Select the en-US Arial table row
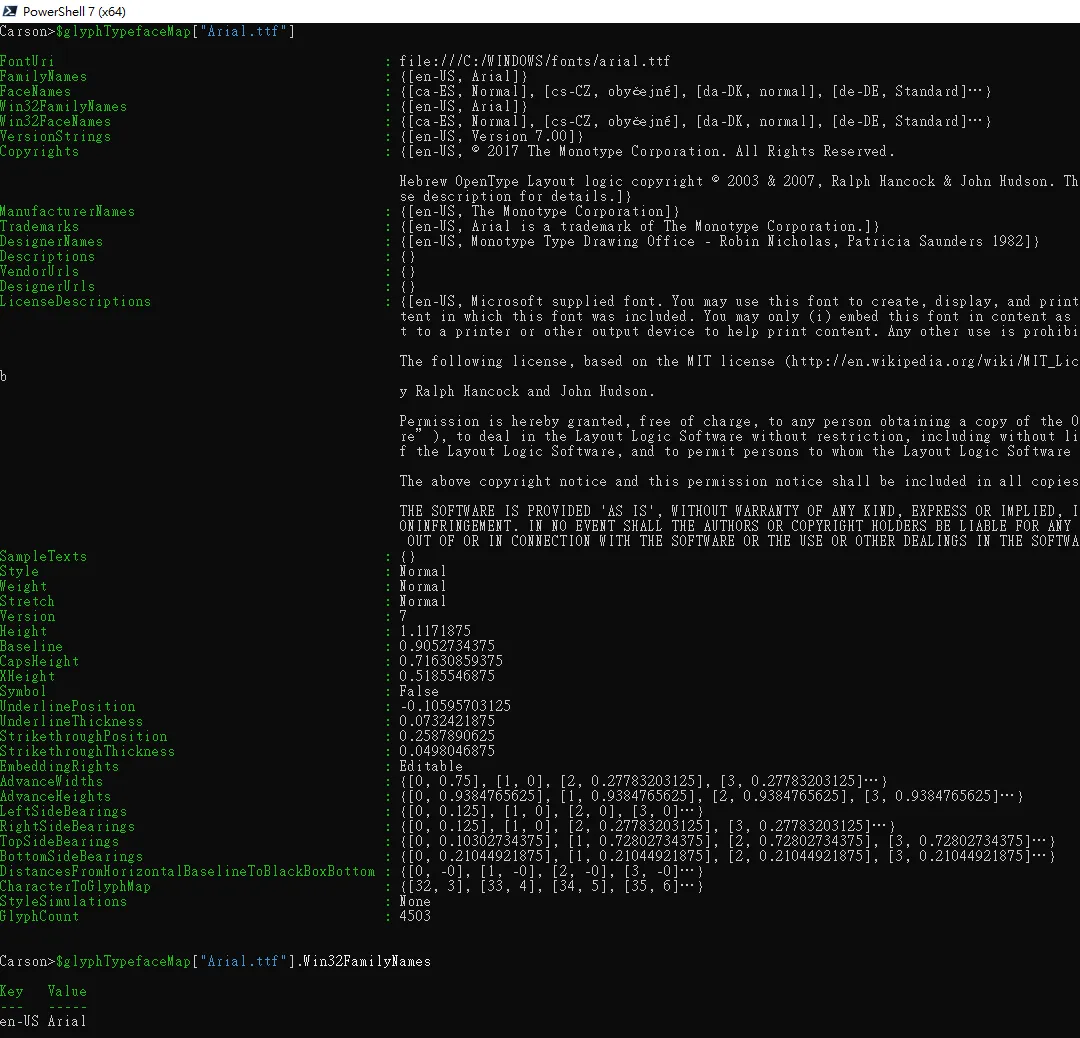This screenshot has height=1038, width=1080. point(40,1022)
